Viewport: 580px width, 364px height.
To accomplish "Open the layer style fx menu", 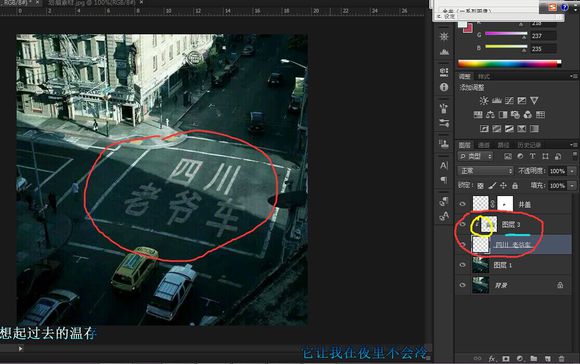I will tap(492, 358).
